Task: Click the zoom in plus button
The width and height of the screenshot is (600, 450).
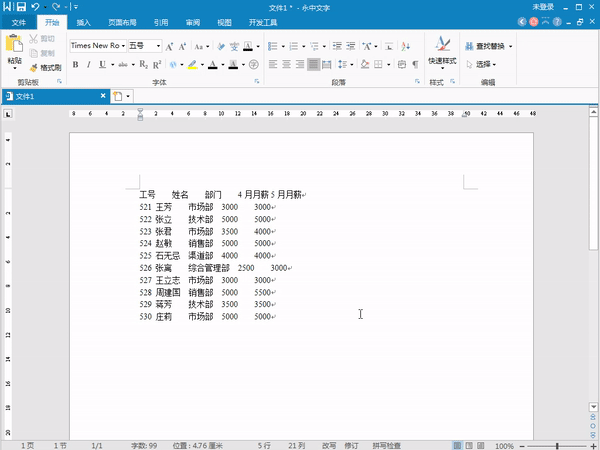Action: click(x=593, y=446)
